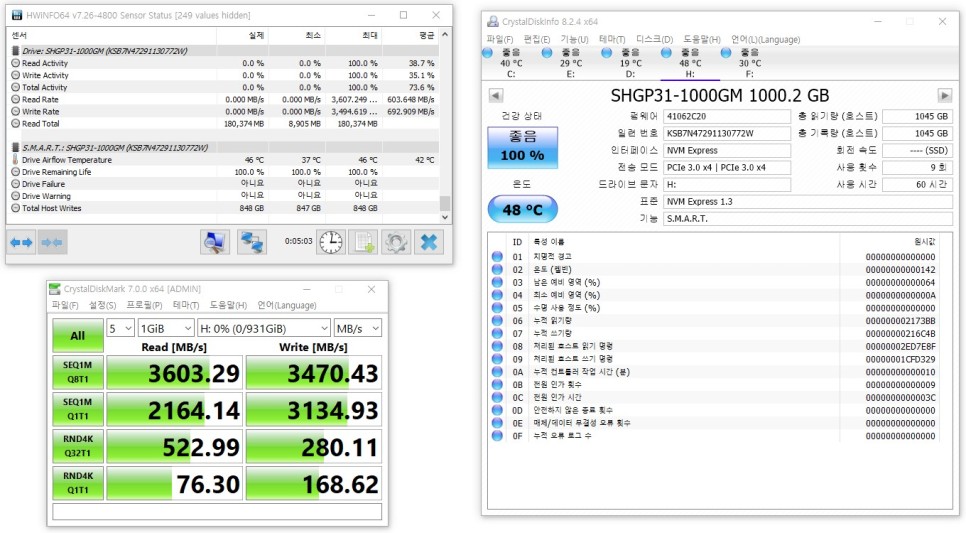Select drive H: 48 °C disk tab

pyautogui.click(x=690, y=63)
